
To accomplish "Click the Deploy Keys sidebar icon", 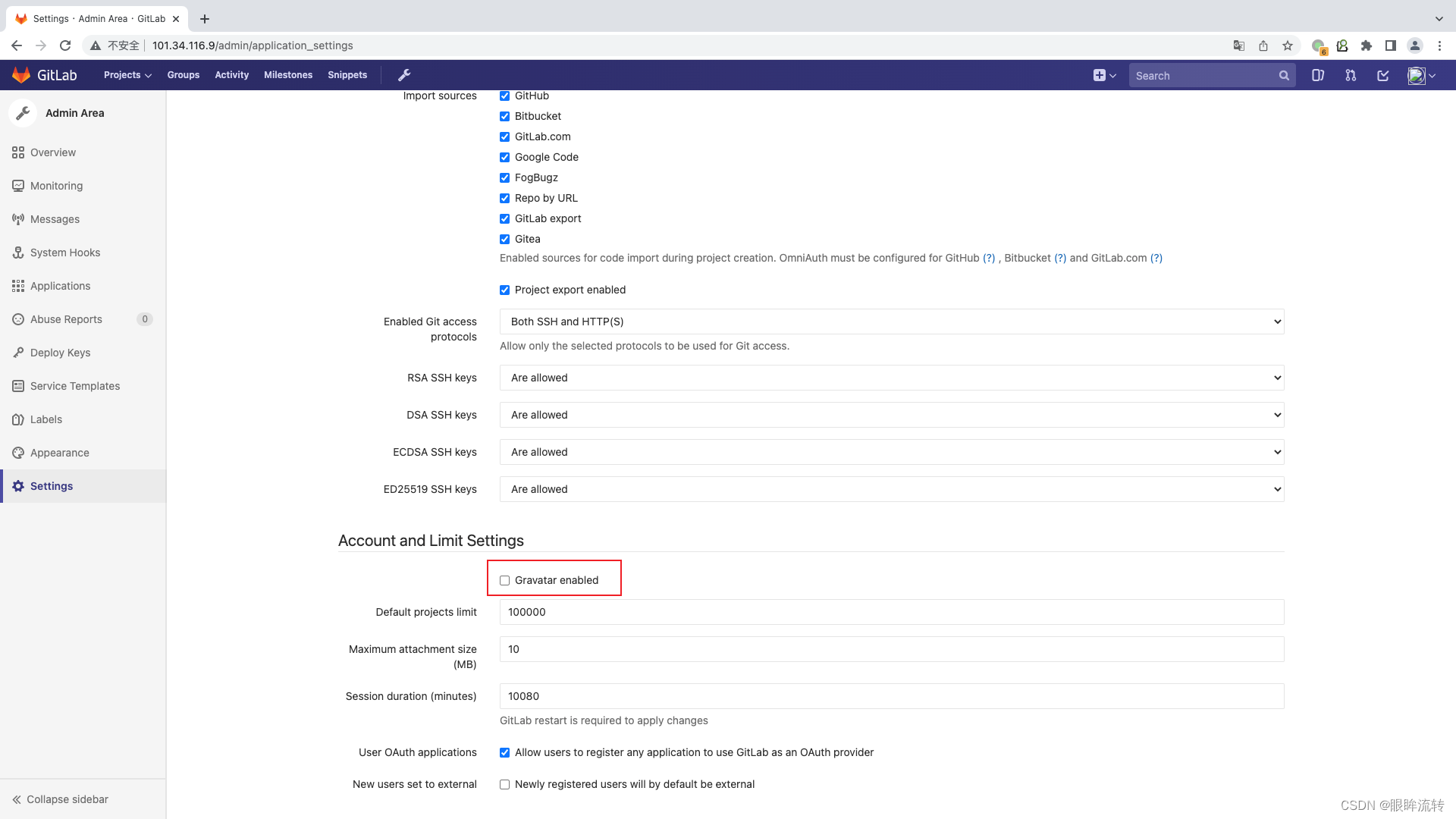I will [18, 352].
